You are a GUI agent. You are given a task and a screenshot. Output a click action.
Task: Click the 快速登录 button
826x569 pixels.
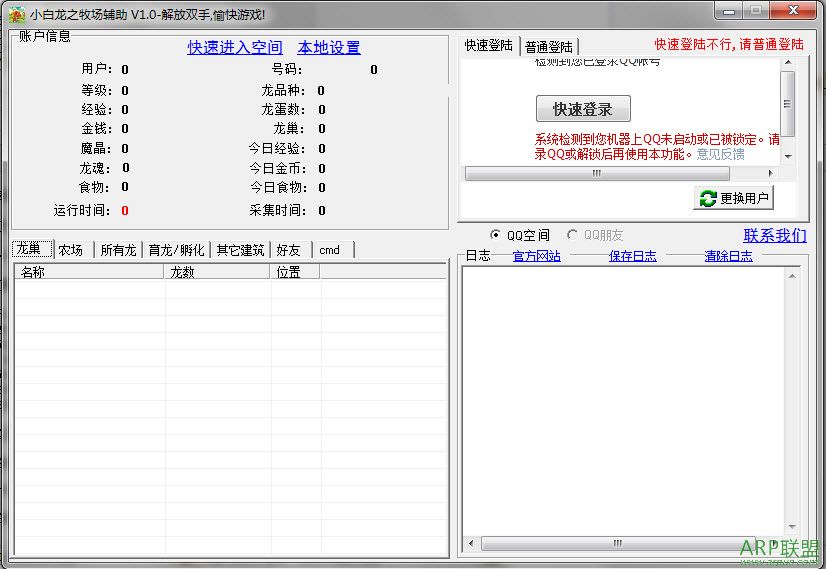[583, 109]
